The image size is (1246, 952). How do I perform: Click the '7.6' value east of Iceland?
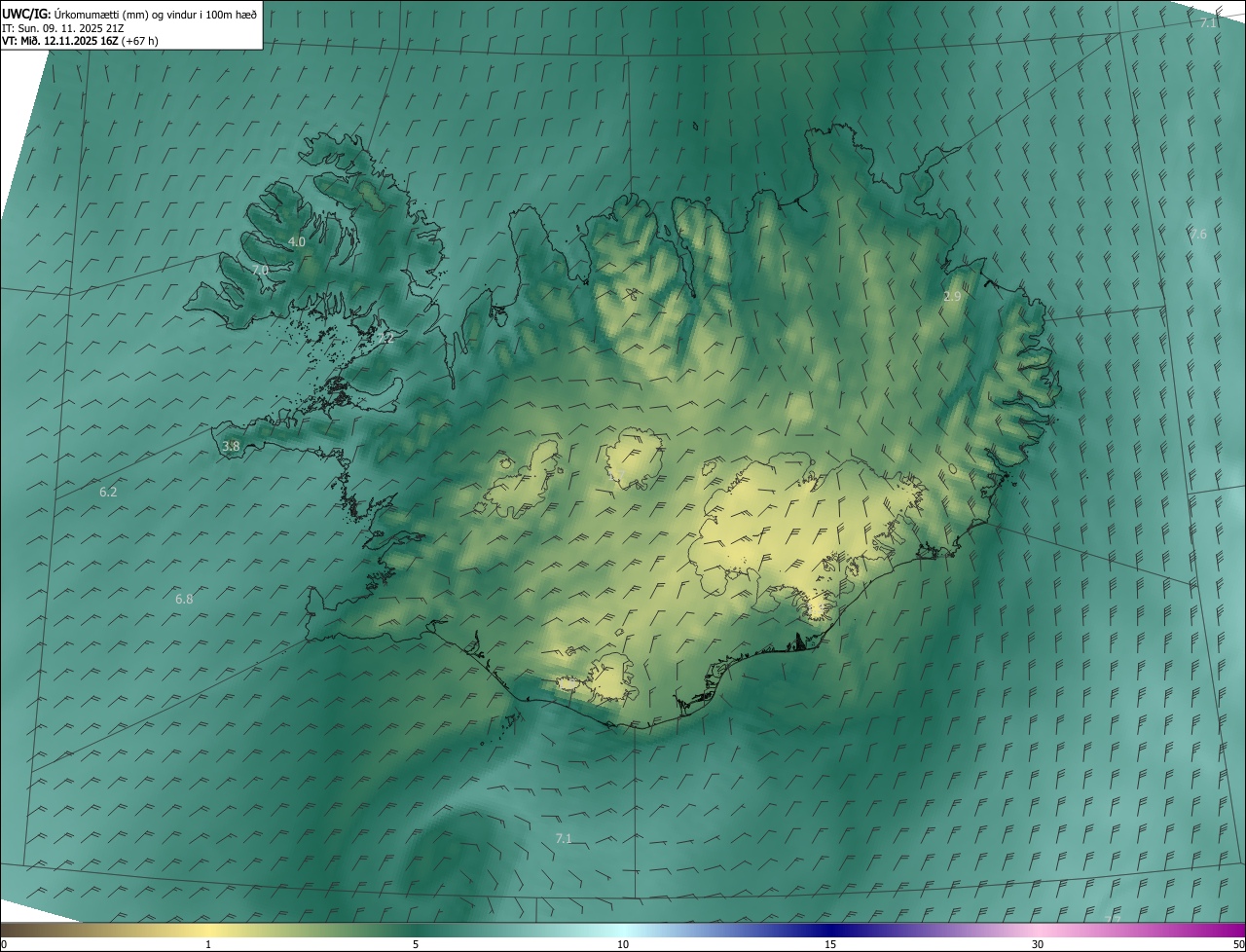tap(1198, 235)
